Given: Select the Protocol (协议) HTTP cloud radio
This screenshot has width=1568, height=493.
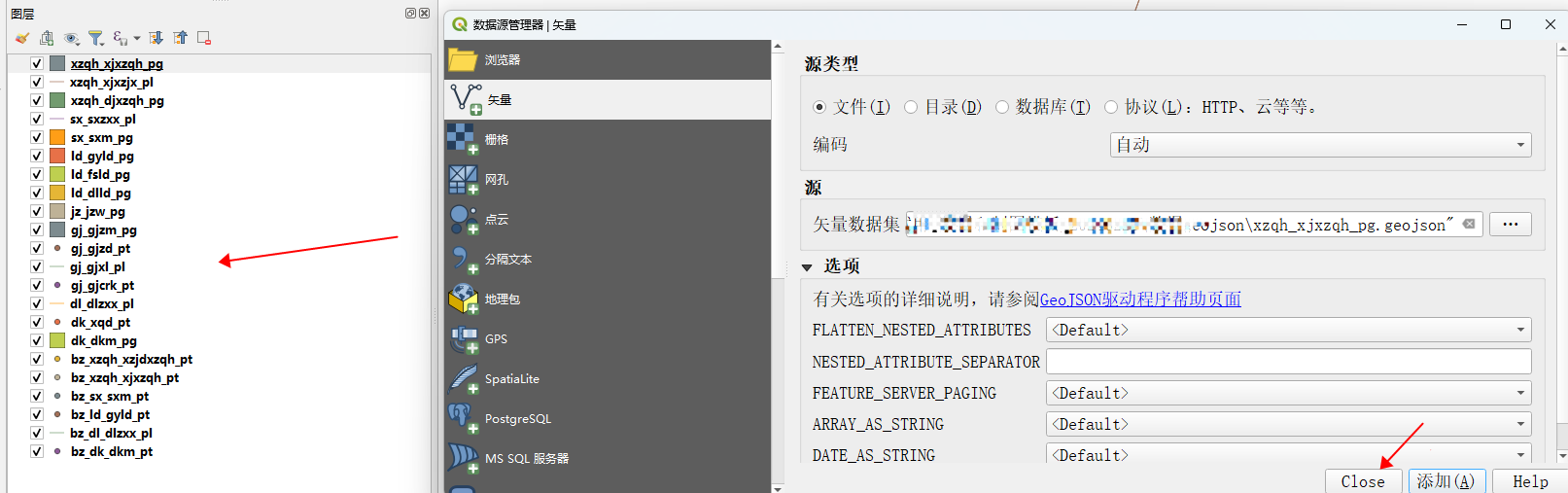Looking at the screenshot, I should point(1111,107).
